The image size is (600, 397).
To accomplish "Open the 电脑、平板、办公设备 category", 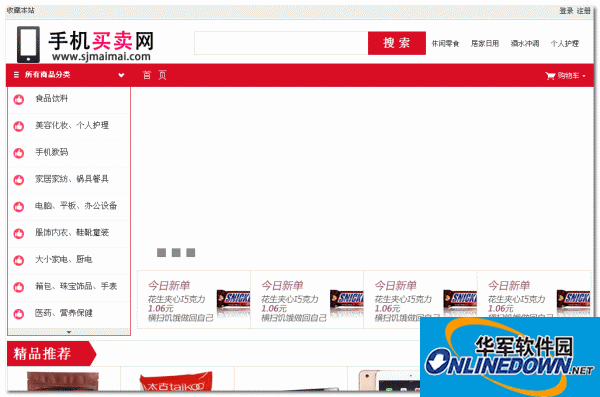I will [x=76, y=206].
